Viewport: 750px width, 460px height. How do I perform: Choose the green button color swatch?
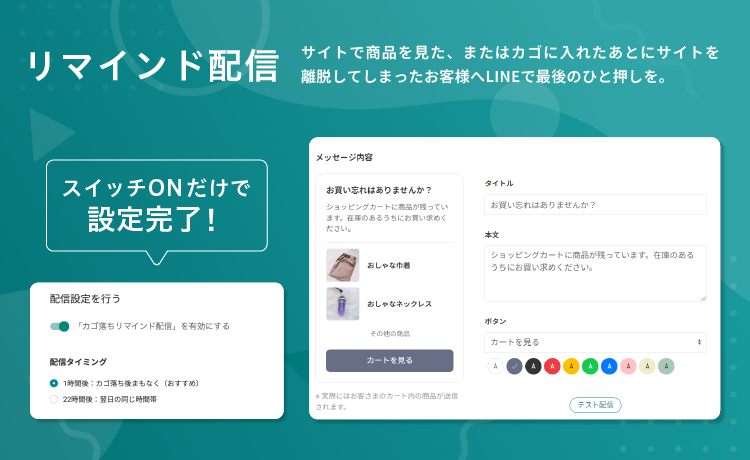[x=590, y=366]
